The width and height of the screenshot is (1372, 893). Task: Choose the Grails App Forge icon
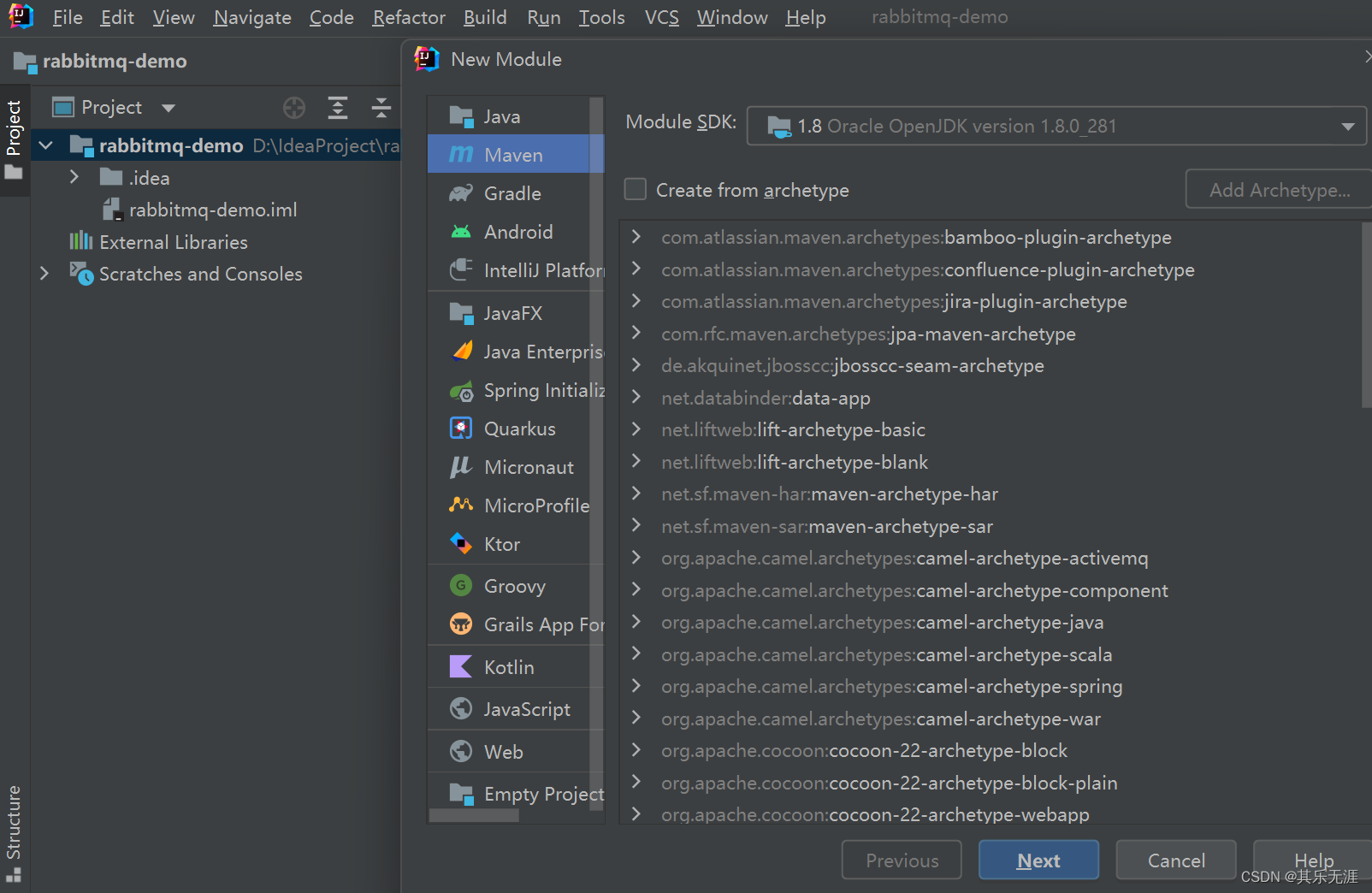pos(461,624)
